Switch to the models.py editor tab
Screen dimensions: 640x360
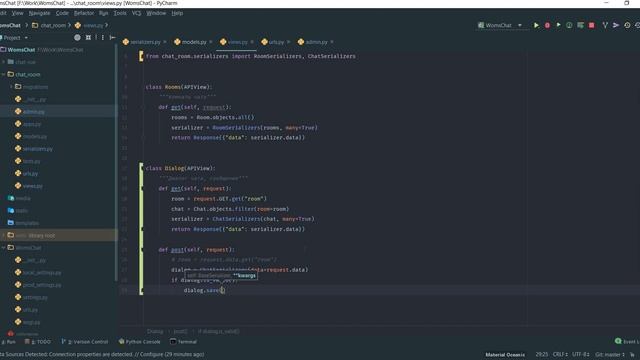pos(194,42)
